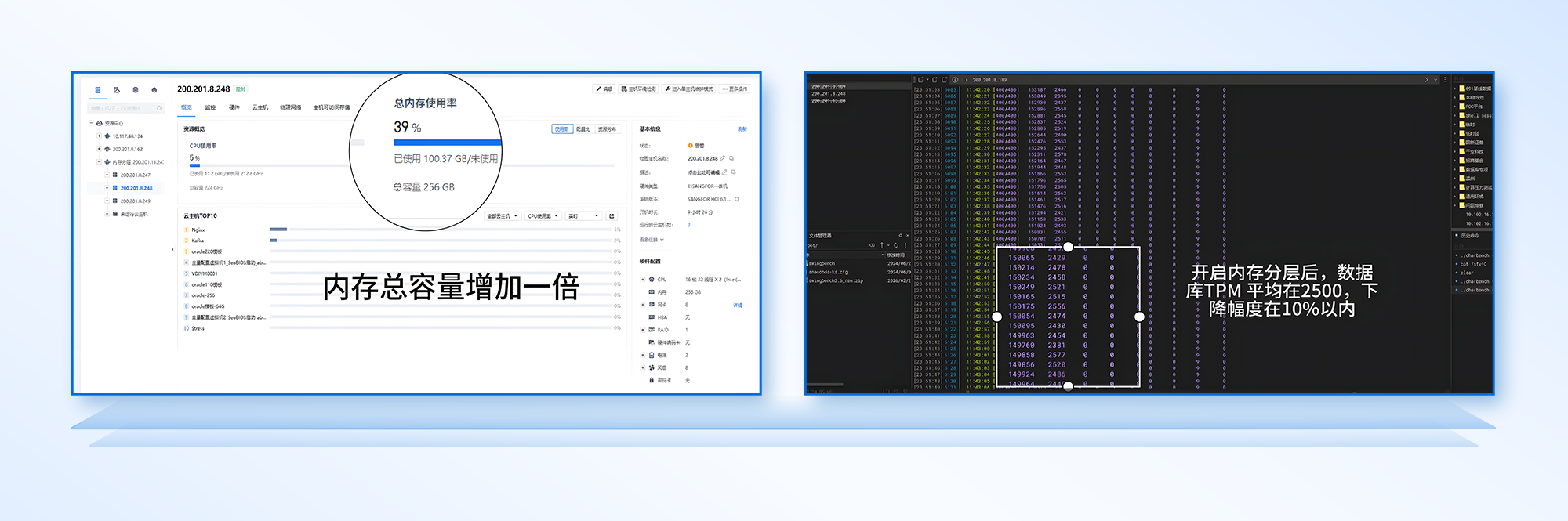Select session 200.201.8.248 in terminal session list
This screenshot has height=521, width=1568.
pyautogui.click(x=829, y=94)
